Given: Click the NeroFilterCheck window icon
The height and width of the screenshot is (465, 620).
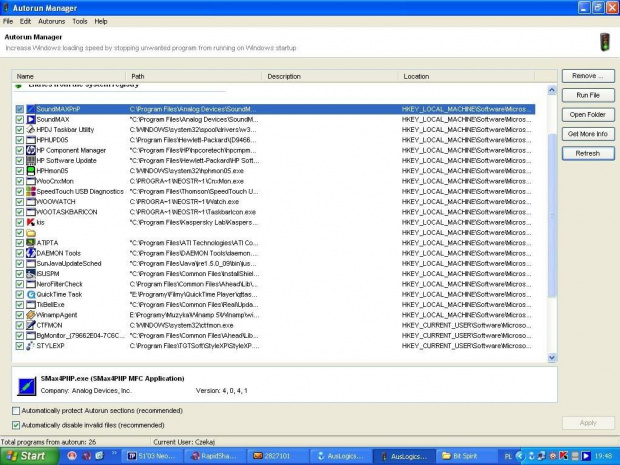Looking at the screenshot, I should (x=31, y=284).
